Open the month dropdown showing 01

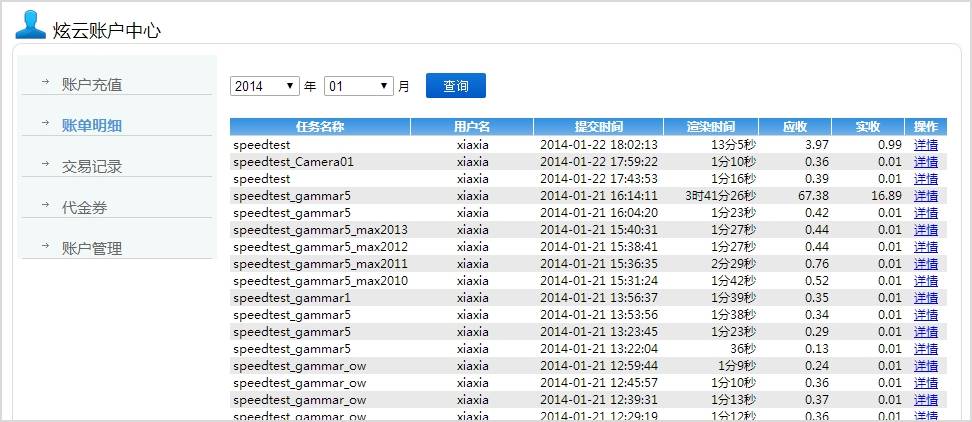(x=359, y=86)
